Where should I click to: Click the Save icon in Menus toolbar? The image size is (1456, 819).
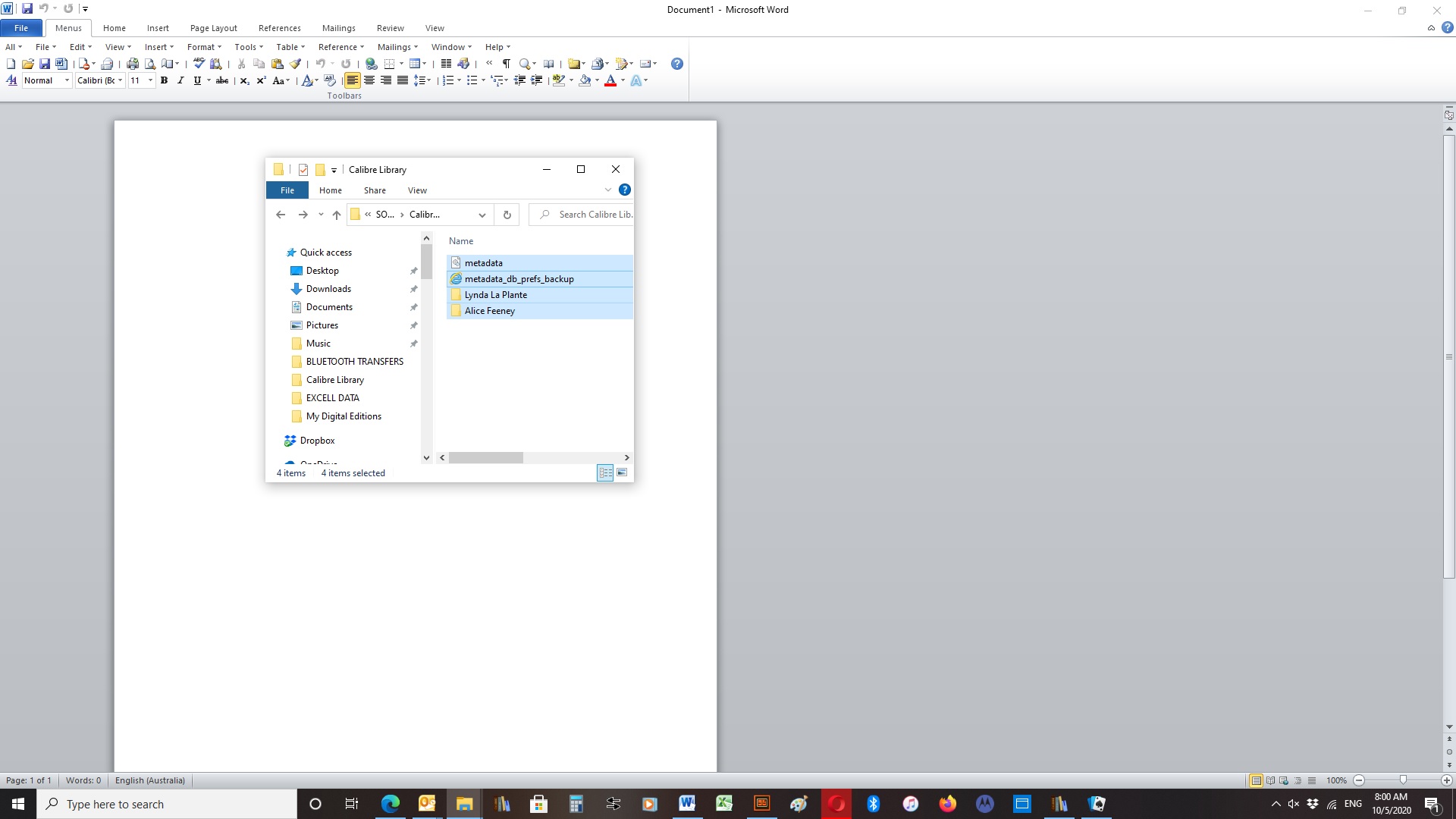tap(44, 64)
